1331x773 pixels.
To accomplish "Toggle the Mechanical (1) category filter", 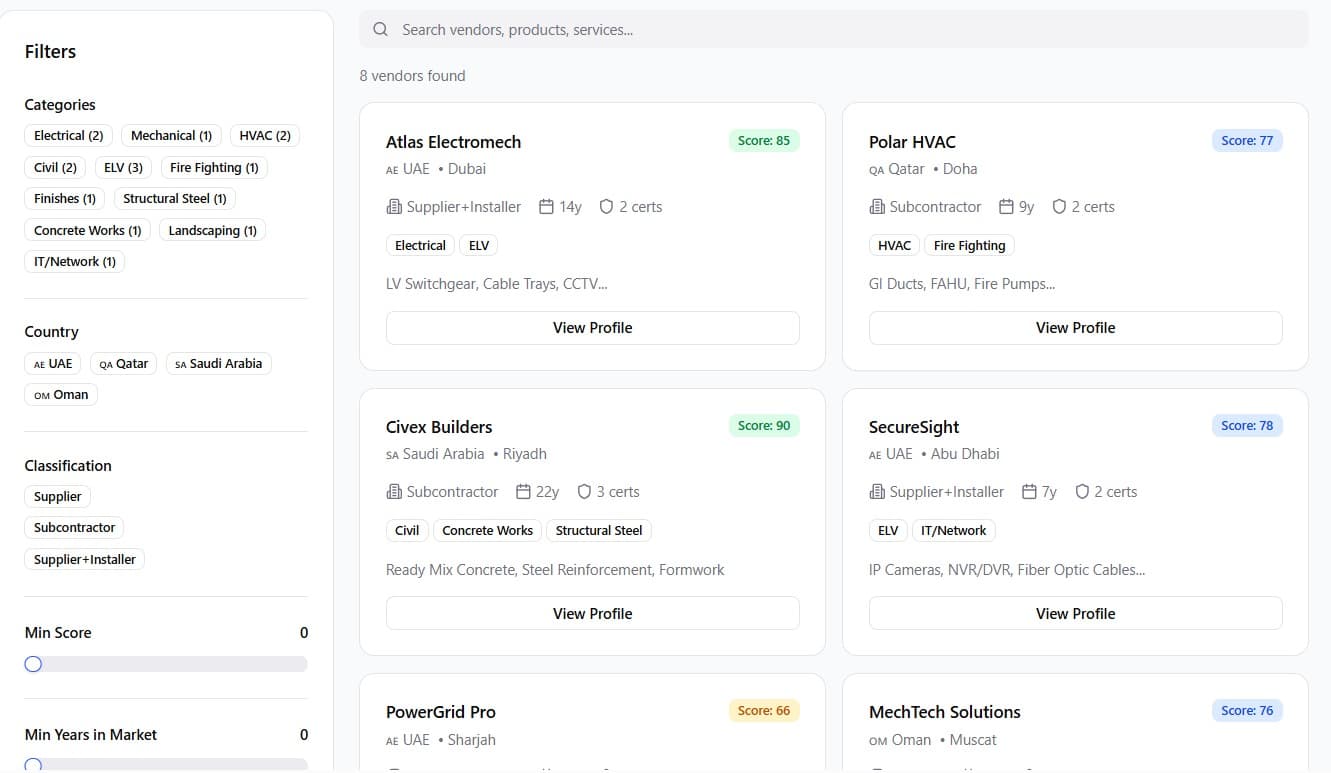I will tap(171, 136).
